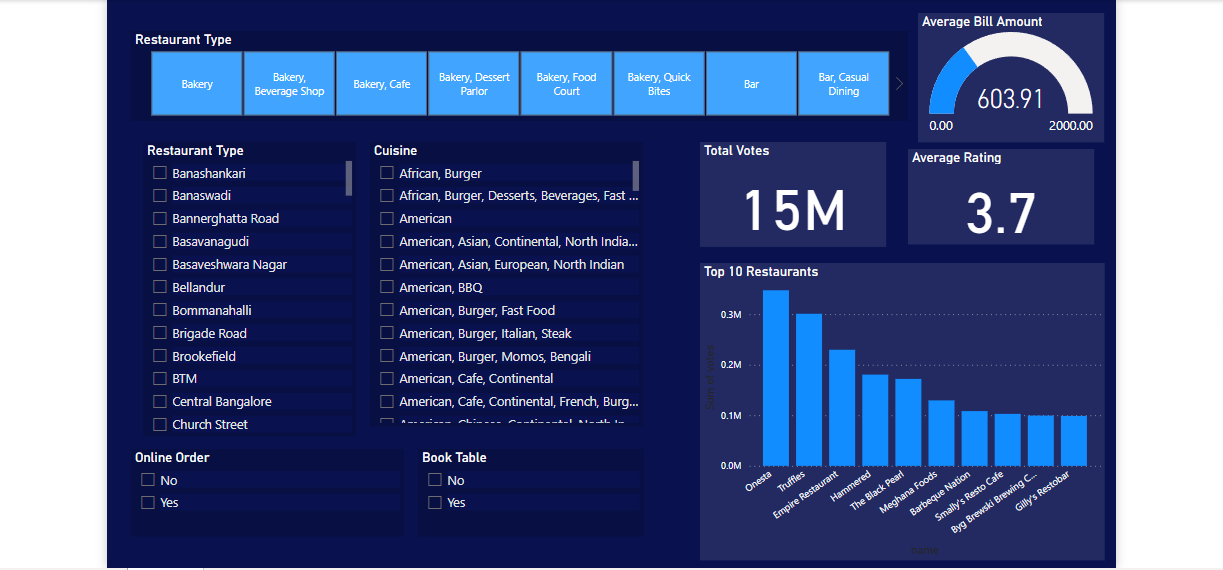Check Book Table No option

435,480
